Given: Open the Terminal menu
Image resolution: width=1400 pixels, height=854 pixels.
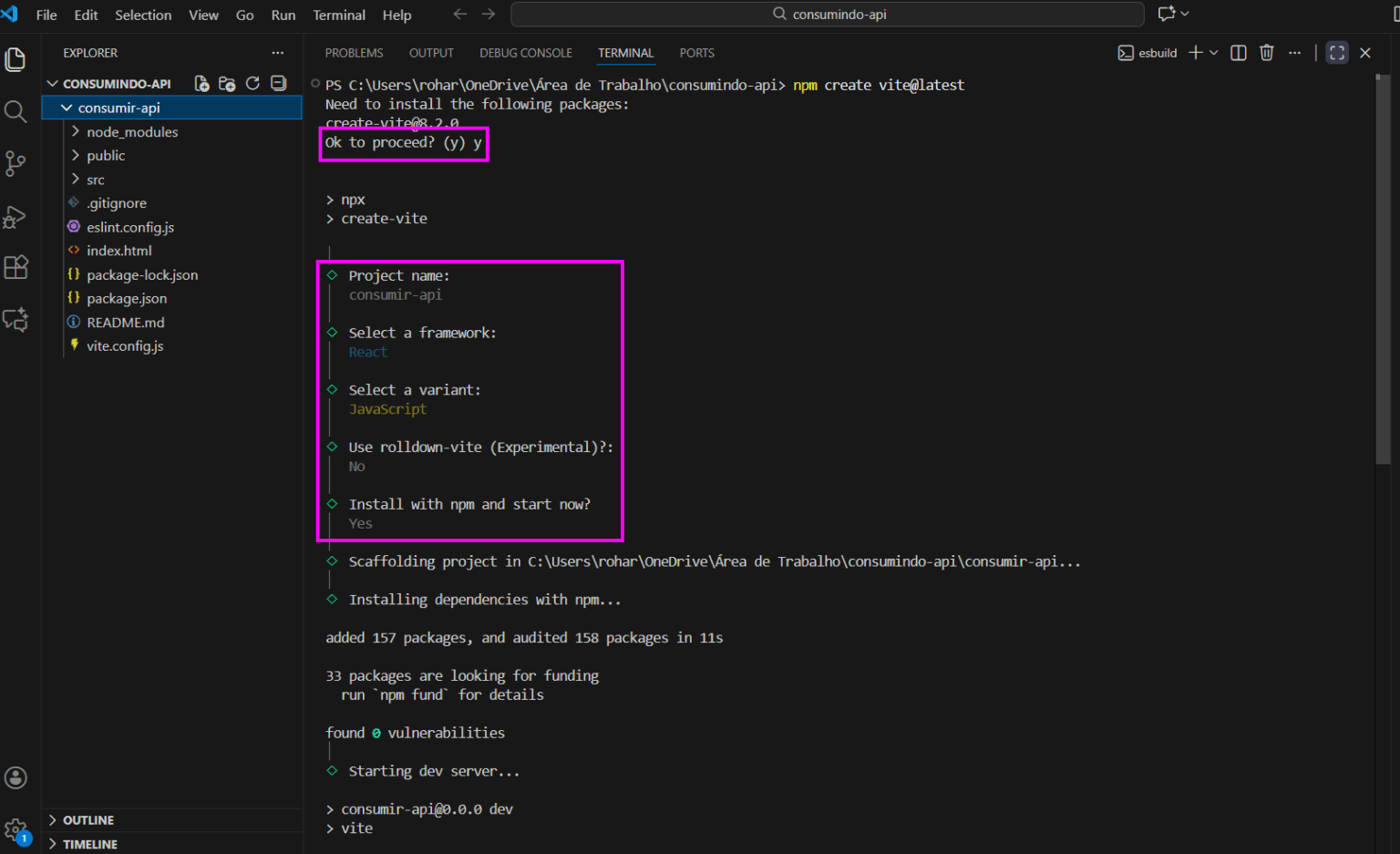Looking at the screenshot, I should pyautogui.click(x=339, y=15).
